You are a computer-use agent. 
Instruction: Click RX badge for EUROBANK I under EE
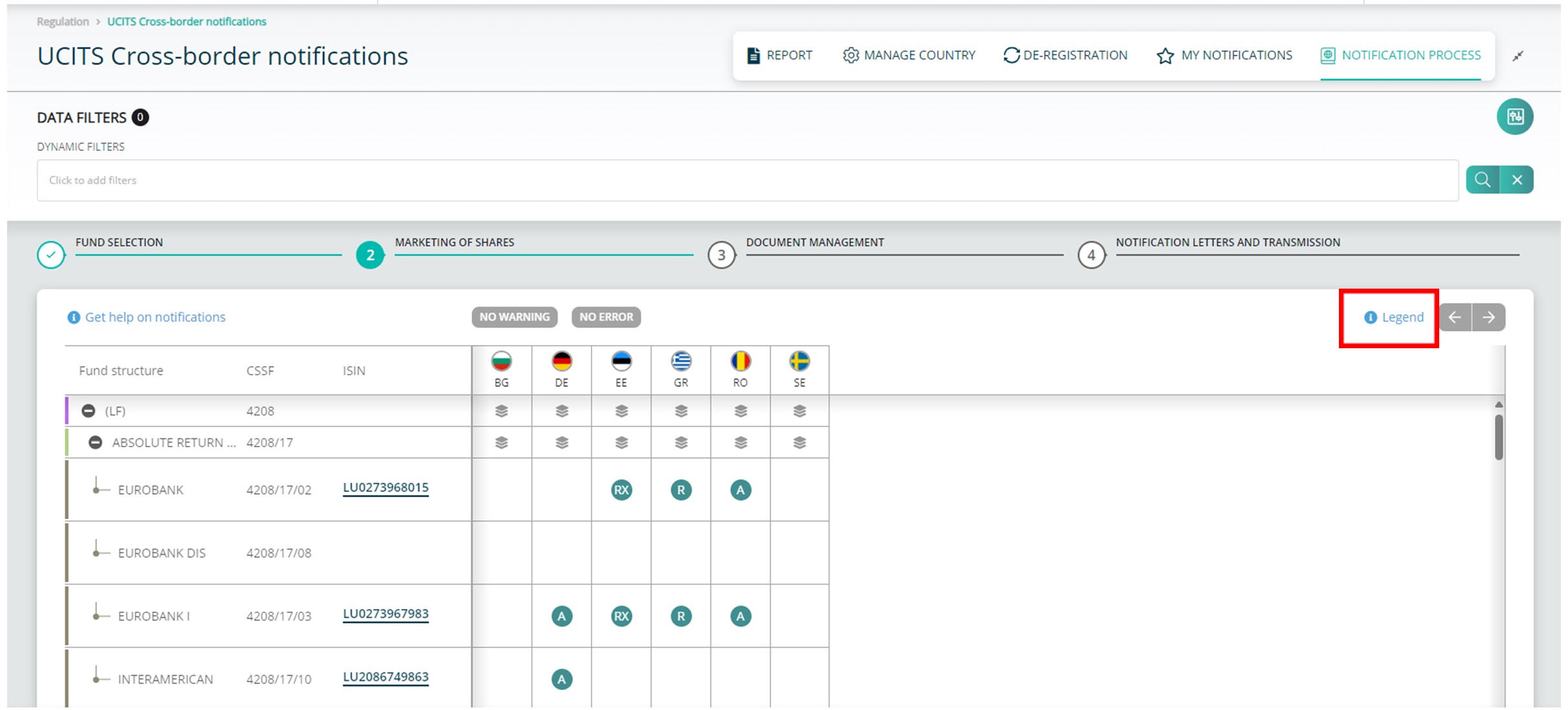(621, 616)
